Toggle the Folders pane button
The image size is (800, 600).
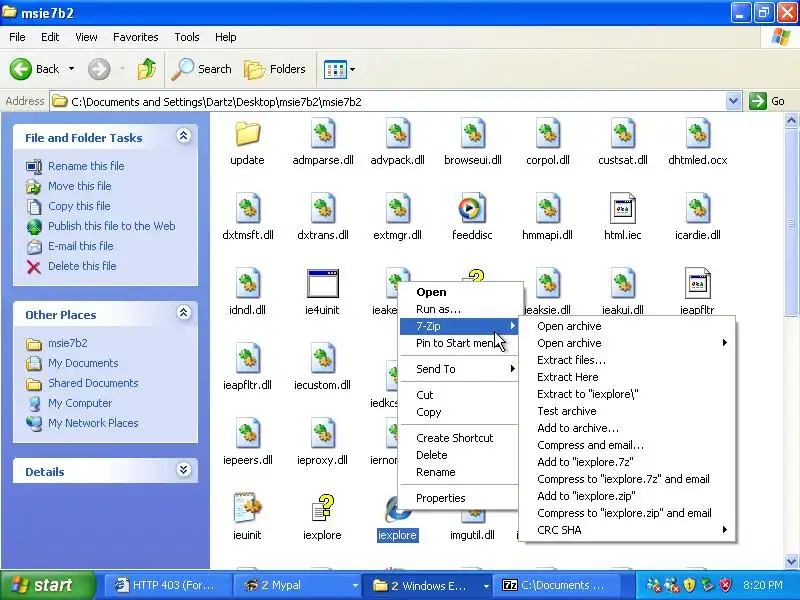click(x=274, y=69)
